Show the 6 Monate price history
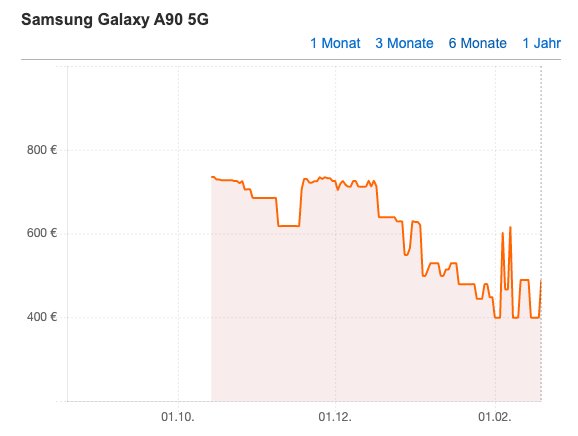Viewport: 578px width, 436px height. click(477, 43)
